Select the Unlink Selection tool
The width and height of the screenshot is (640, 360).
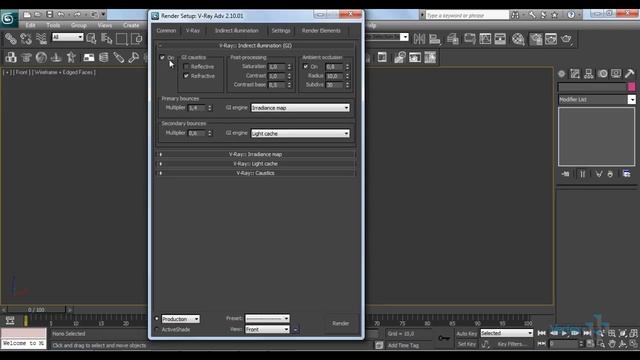pyautogui.click(x=26, y=39)
